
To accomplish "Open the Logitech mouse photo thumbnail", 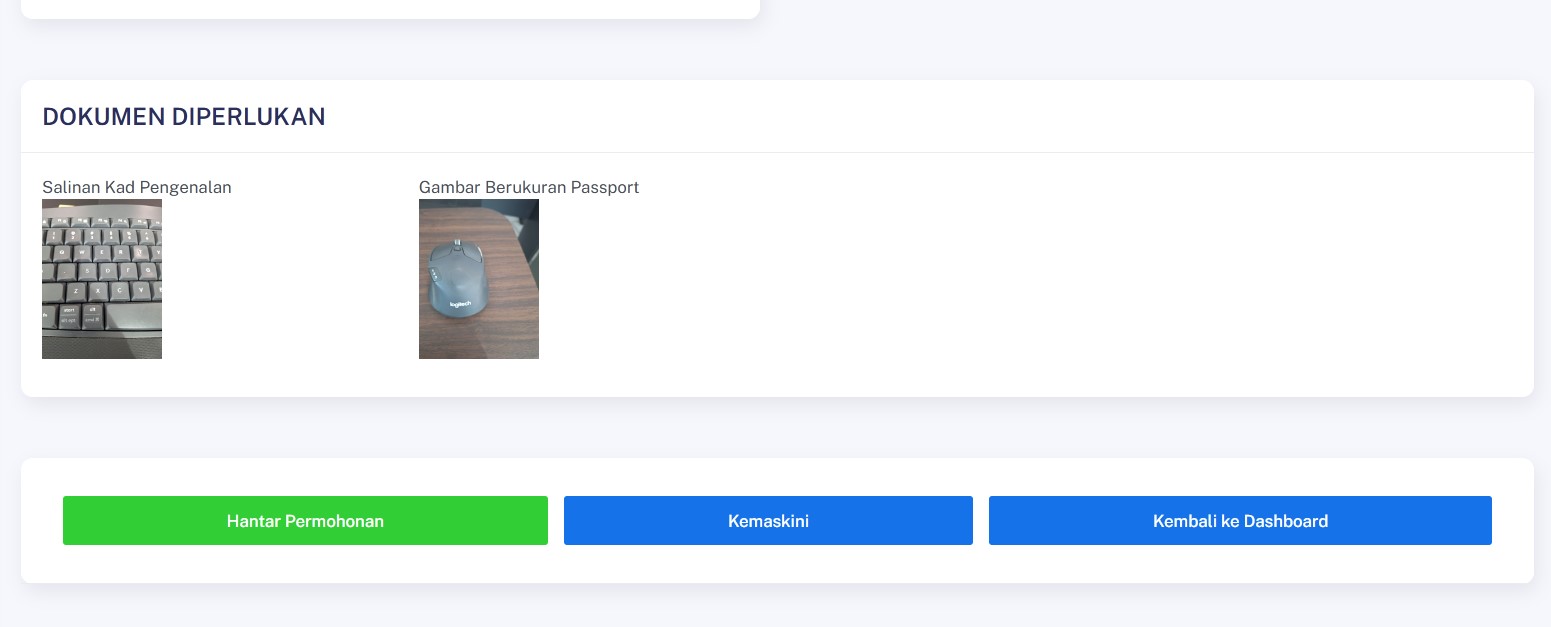I will tap(479, 279).
